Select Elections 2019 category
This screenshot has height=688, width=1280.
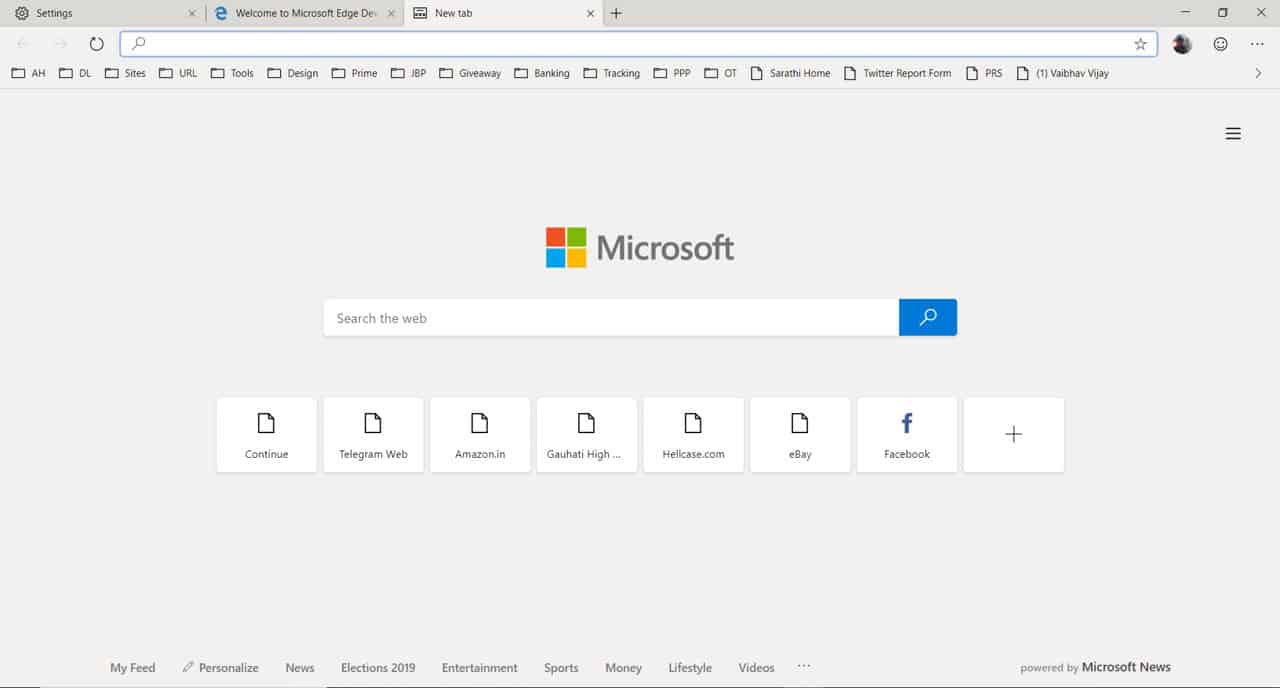pyautogui.click(x=378, y=667)
